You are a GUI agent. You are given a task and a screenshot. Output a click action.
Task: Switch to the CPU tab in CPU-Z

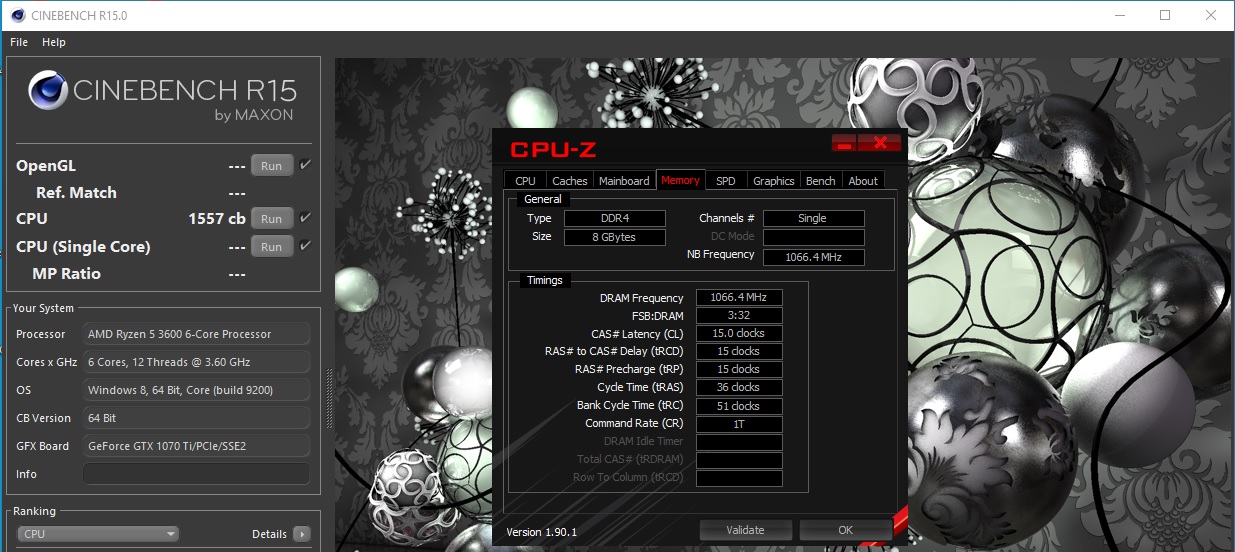[526, 181]
